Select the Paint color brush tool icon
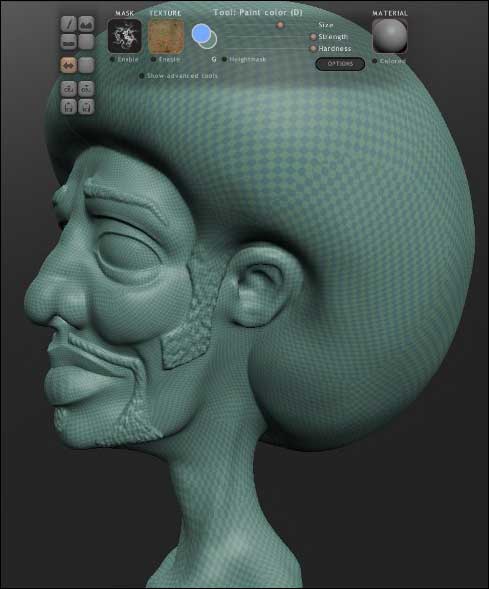489x589 pixels. 68,24
